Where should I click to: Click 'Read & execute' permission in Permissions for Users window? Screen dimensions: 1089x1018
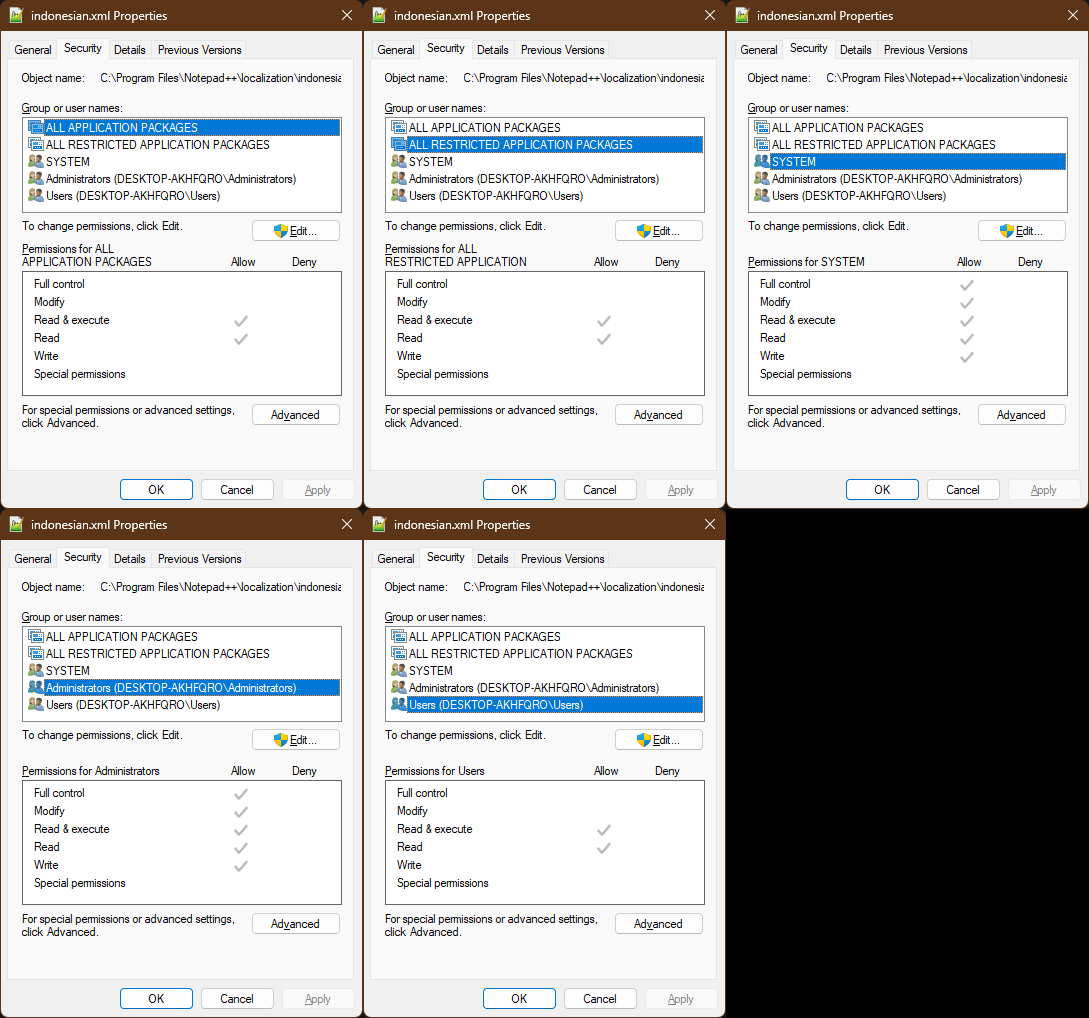click(435, 828)
